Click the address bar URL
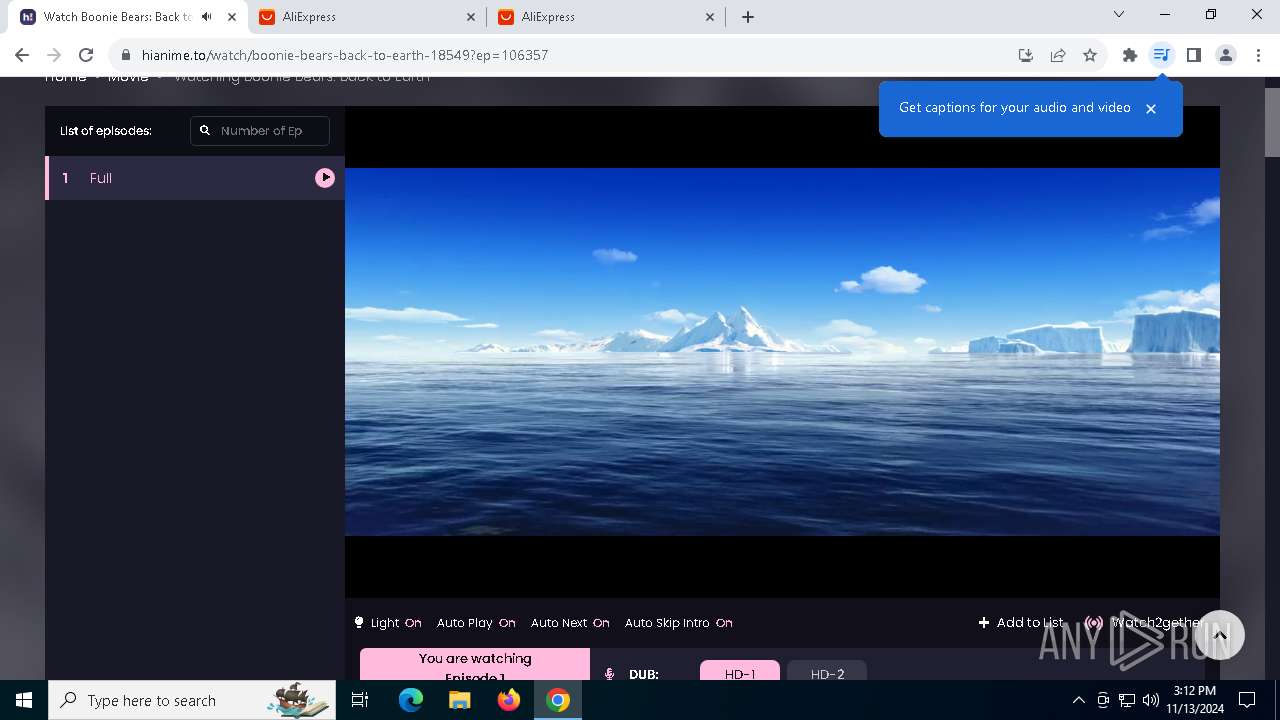Image resolution: width=1280 pixels, height=720 pixels. pyautogui.click(x=345, y=55)
